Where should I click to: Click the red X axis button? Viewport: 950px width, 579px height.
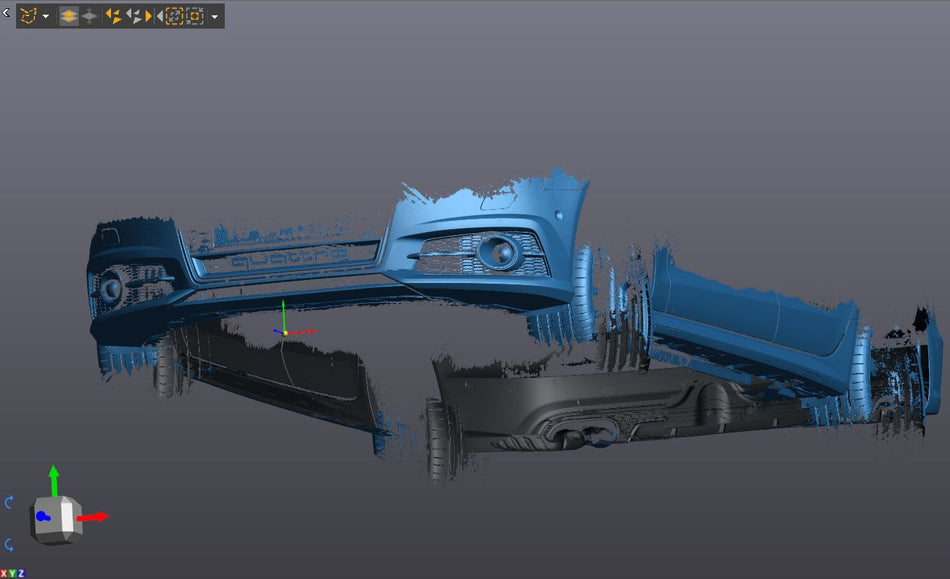coord(4,573)
